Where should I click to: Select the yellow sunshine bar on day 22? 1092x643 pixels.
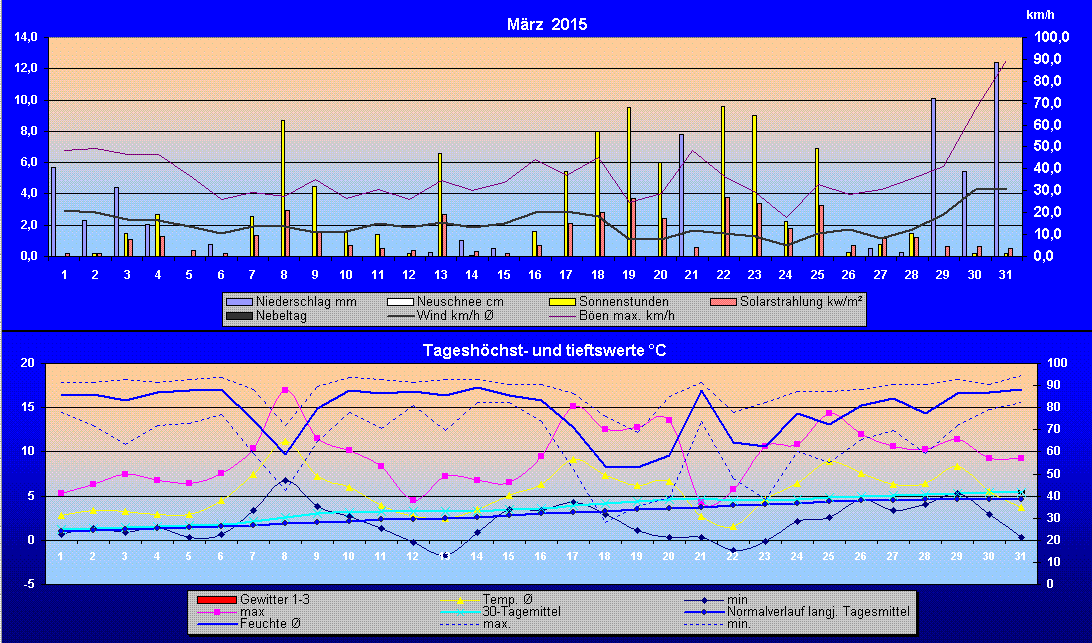click(723, 180)
